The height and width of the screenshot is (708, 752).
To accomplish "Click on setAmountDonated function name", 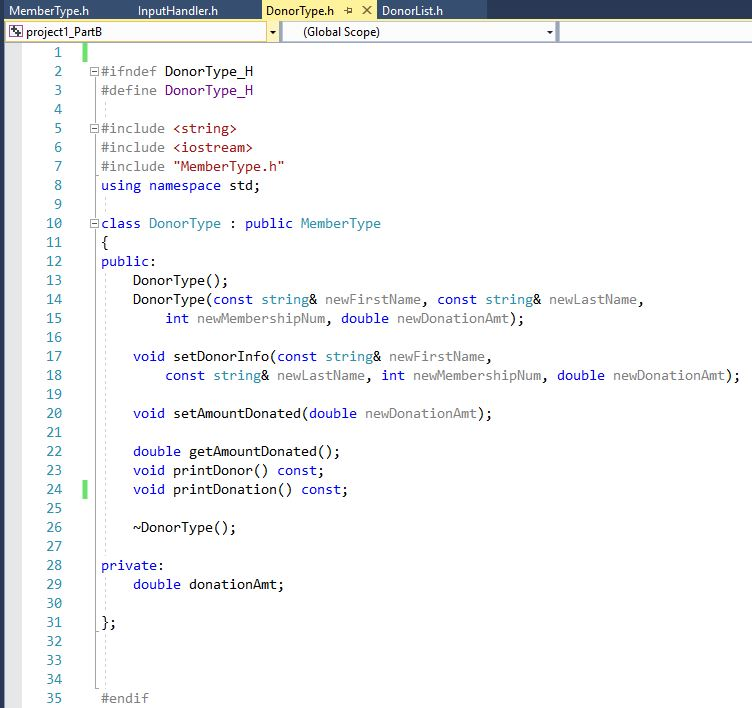I will [x=237, y=413].
